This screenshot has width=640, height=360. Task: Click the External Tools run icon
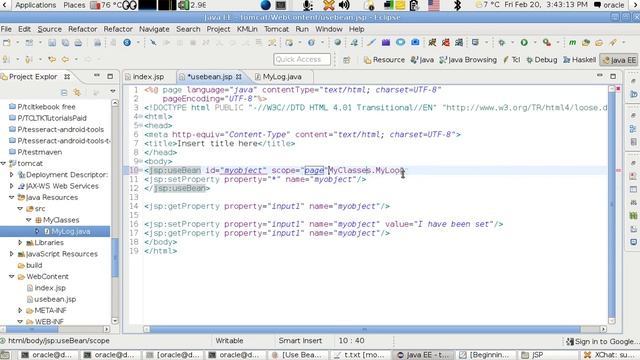point(547,42)
